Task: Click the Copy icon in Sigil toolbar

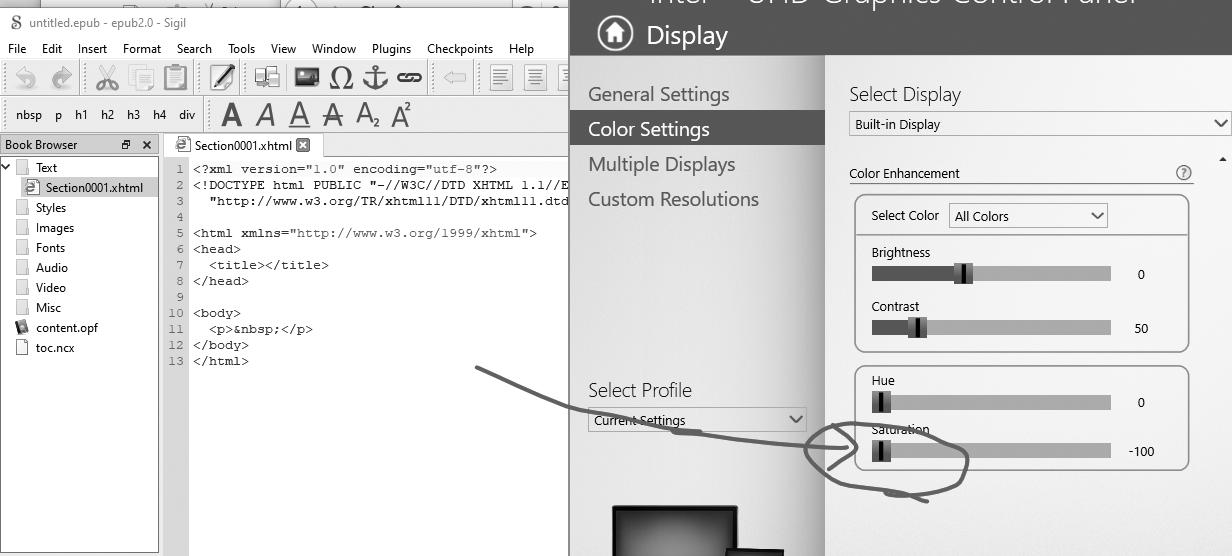Action: (x=141, y=77)
